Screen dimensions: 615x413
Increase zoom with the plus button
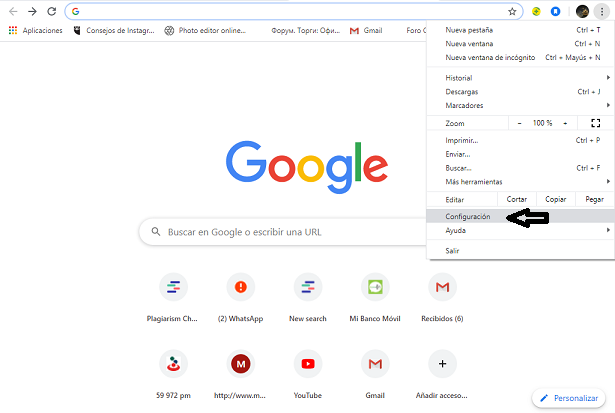coord(565,123)
